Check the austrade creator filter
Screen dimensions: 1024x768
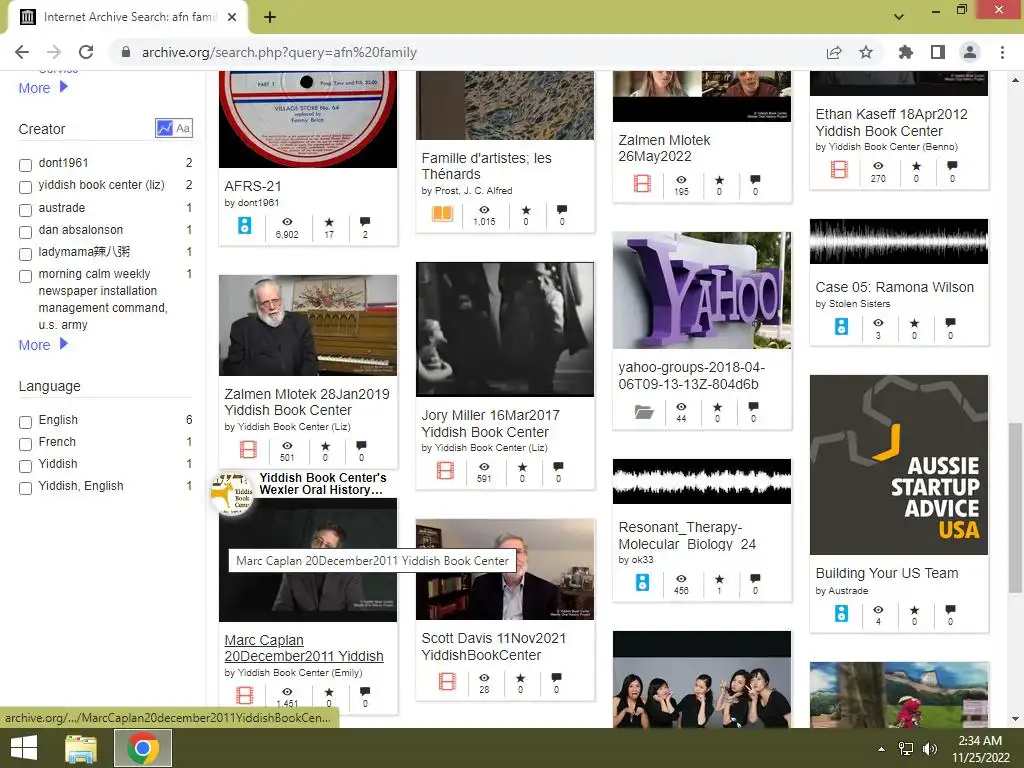click(25, 210)
